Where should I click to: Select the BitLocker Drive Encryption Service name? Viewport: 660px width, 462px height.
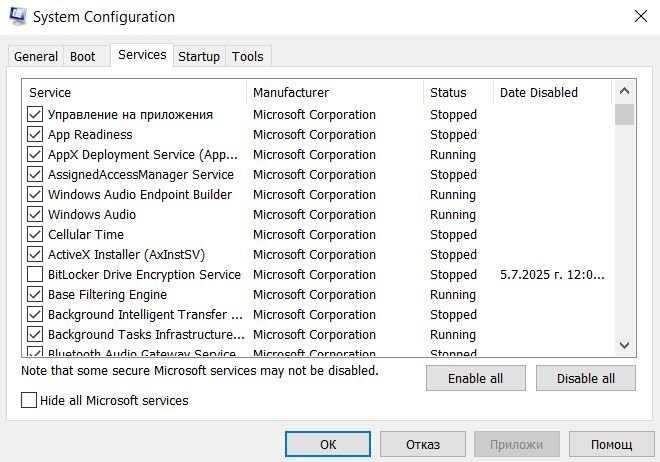click(144, 275)
